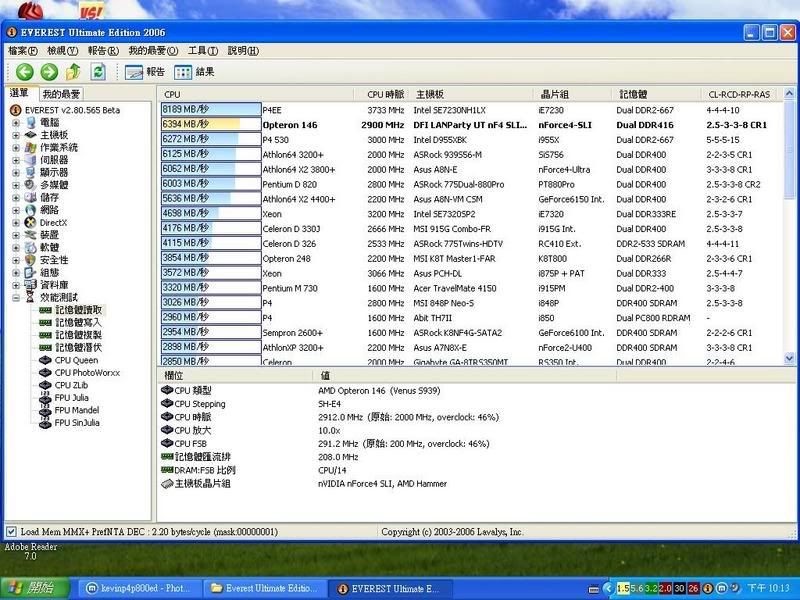Image resolution: width=800 pixels, height=600 pixels.
Task: Select CPU Queen benchmark in tree
Action: pos(76,360)
